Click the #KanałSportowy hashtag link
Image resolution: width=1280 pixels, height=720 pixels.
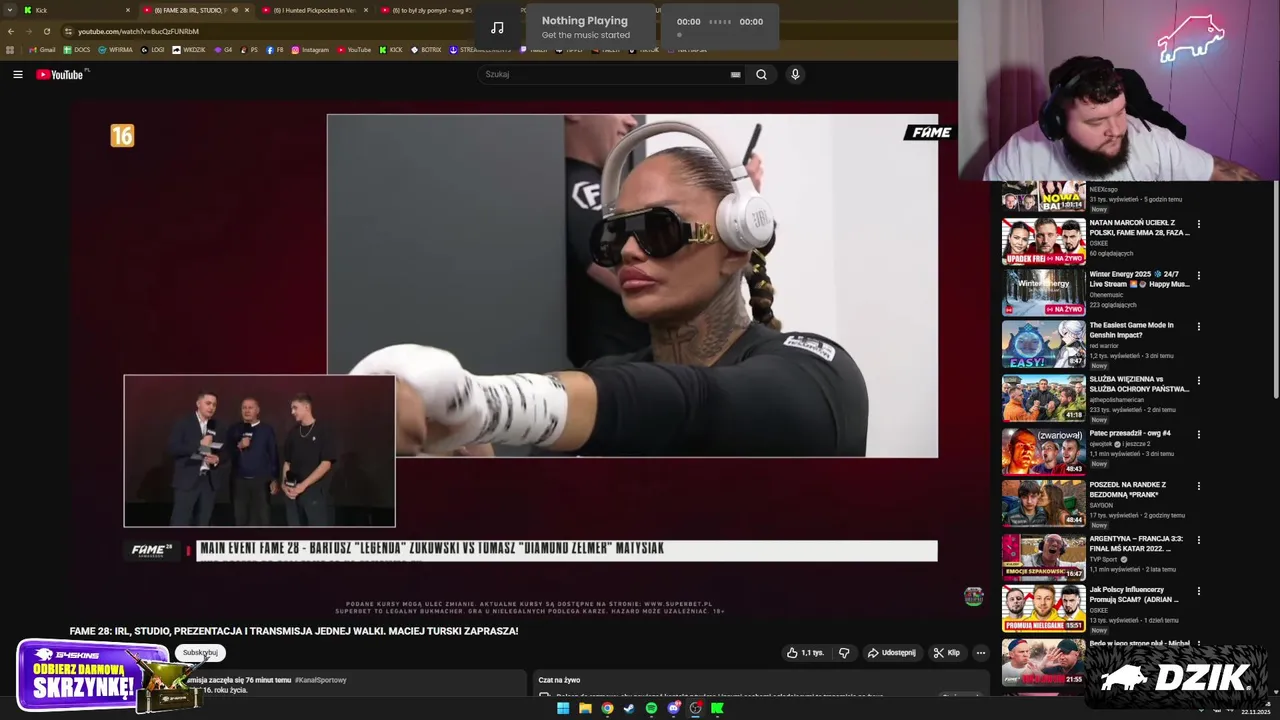(320, 680)
